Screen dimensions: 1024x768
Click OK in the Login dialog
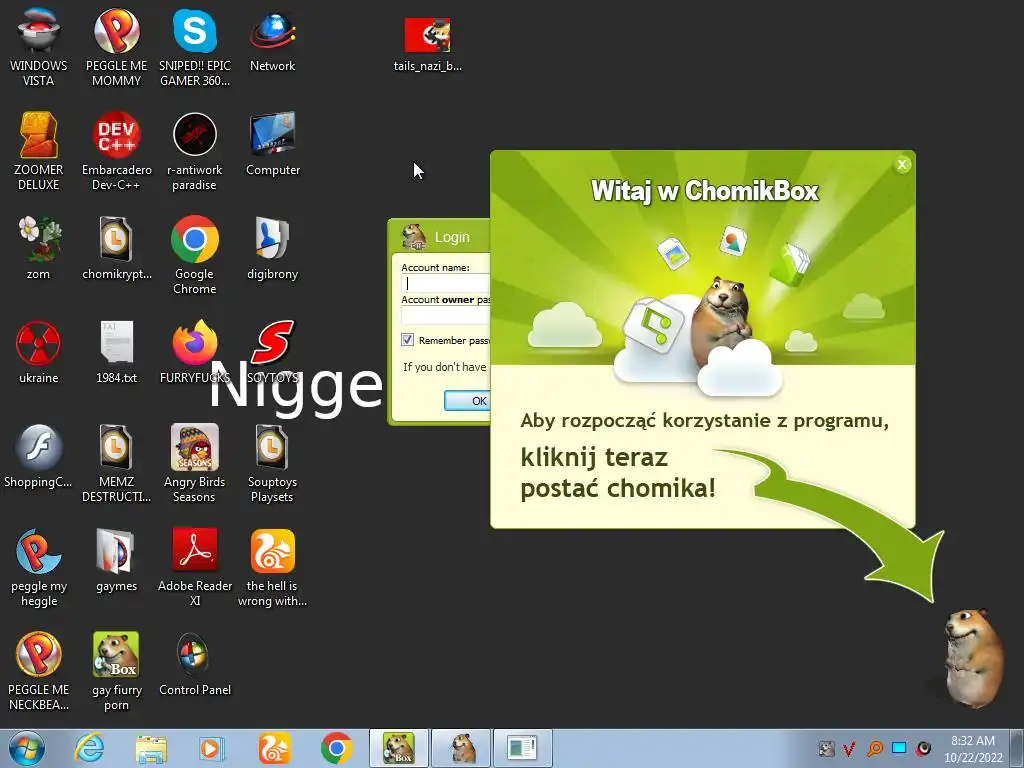point(468,400)
